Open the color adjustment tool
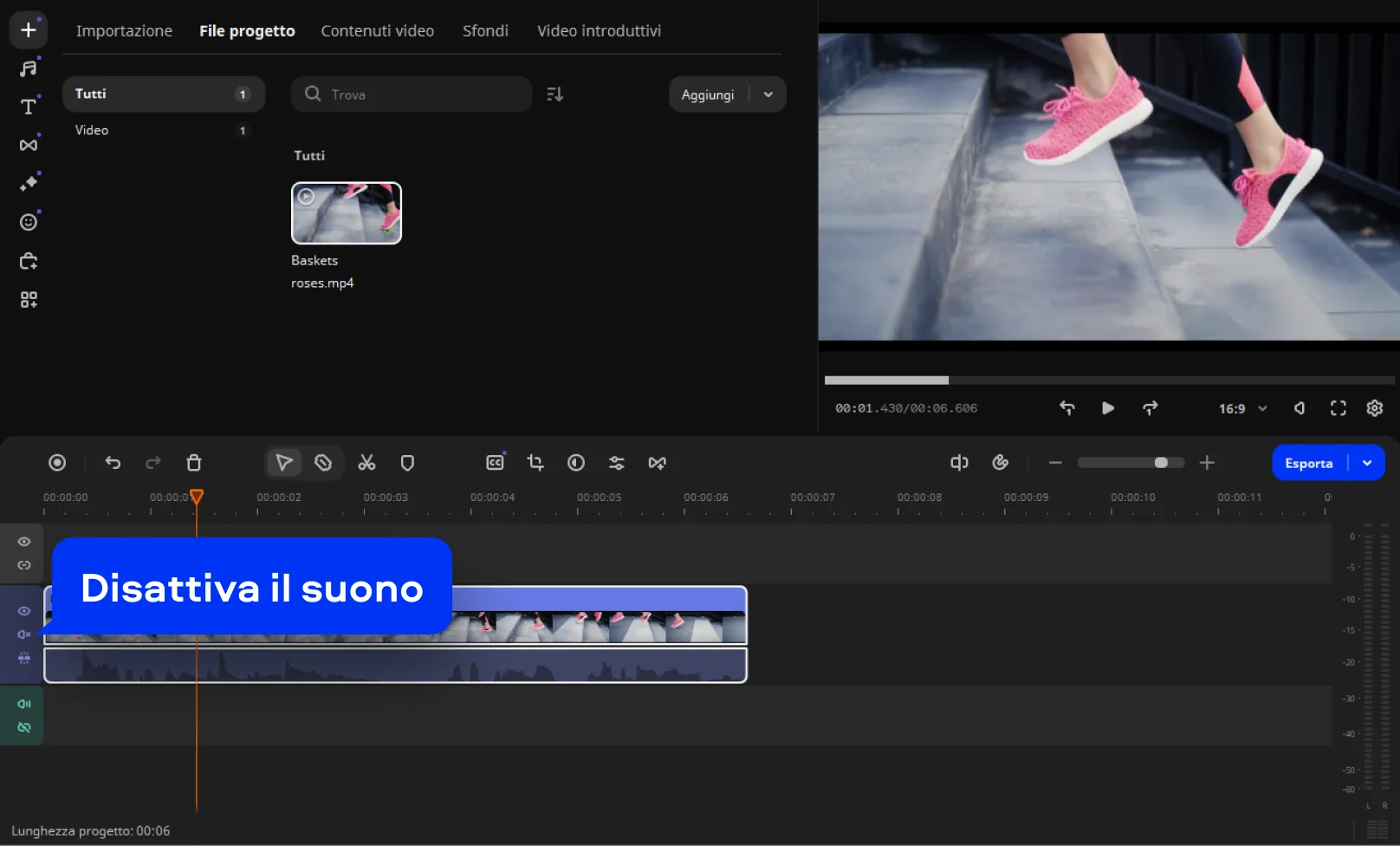 [576, 463]
